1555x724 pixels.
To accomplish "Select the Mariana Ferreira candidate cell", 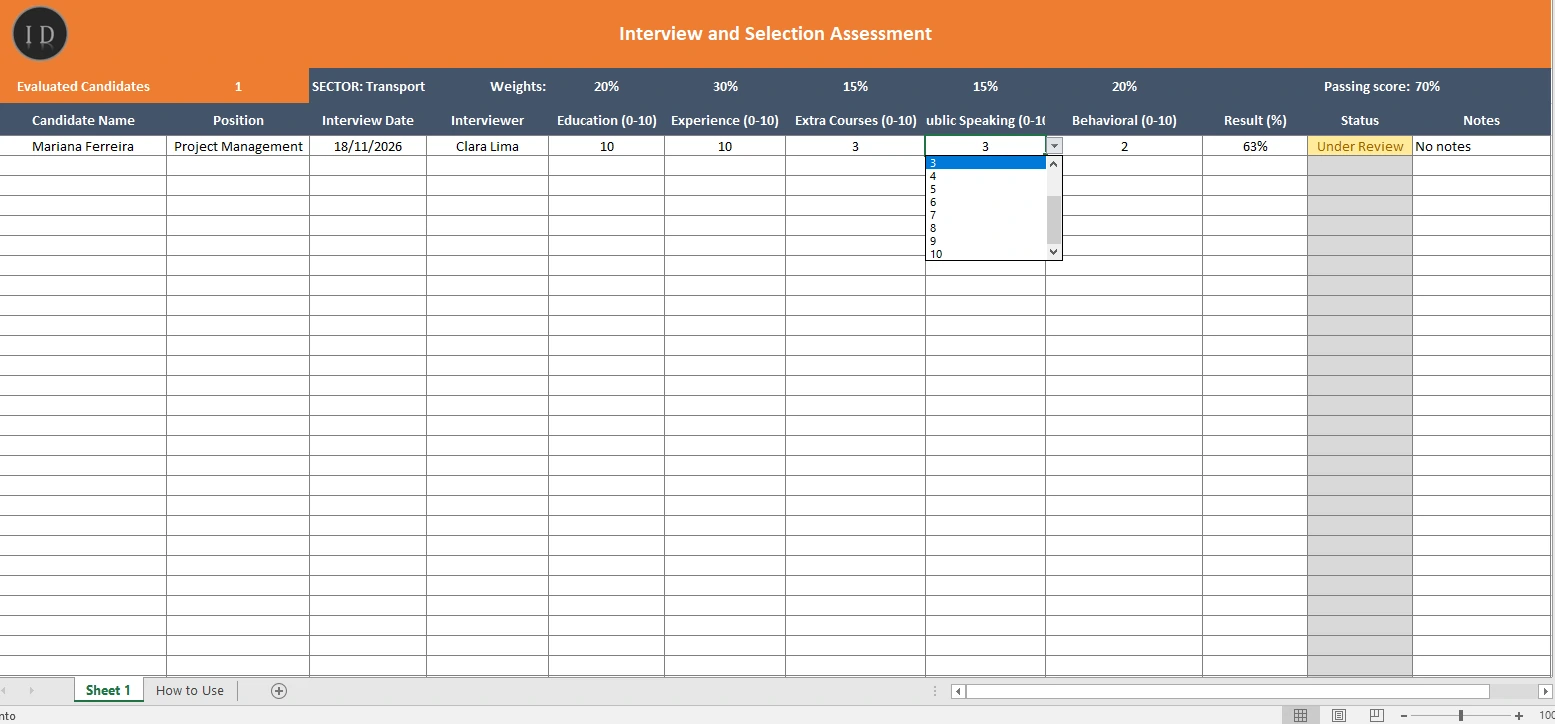I will coord(83,146).
